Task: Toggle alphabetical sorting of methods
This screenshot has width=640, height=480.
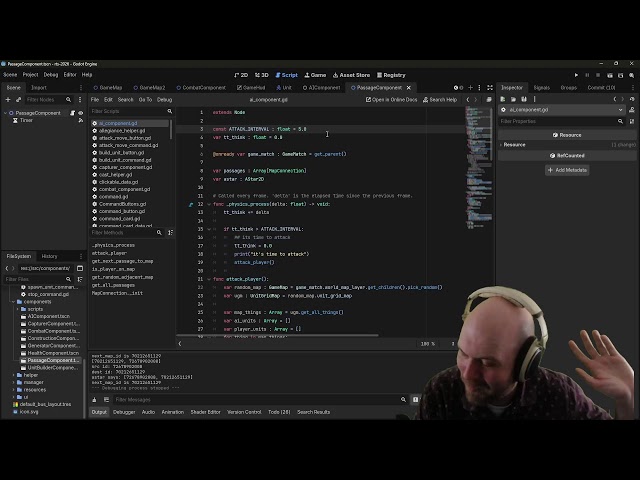Action: (x=170, y=233)
